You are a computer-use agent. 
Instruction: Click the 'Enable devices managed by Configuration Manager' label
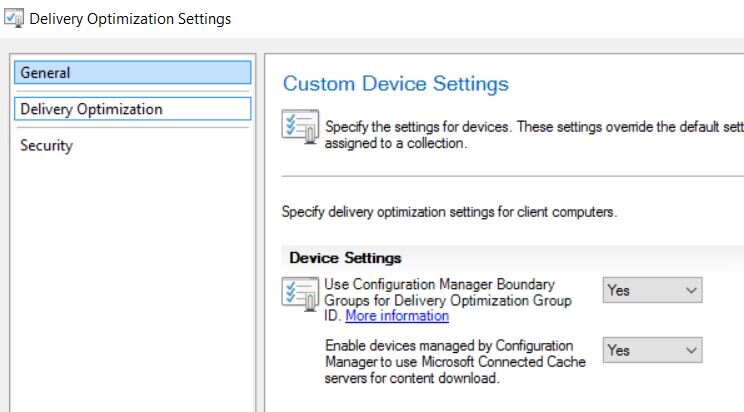pos(456,362)
